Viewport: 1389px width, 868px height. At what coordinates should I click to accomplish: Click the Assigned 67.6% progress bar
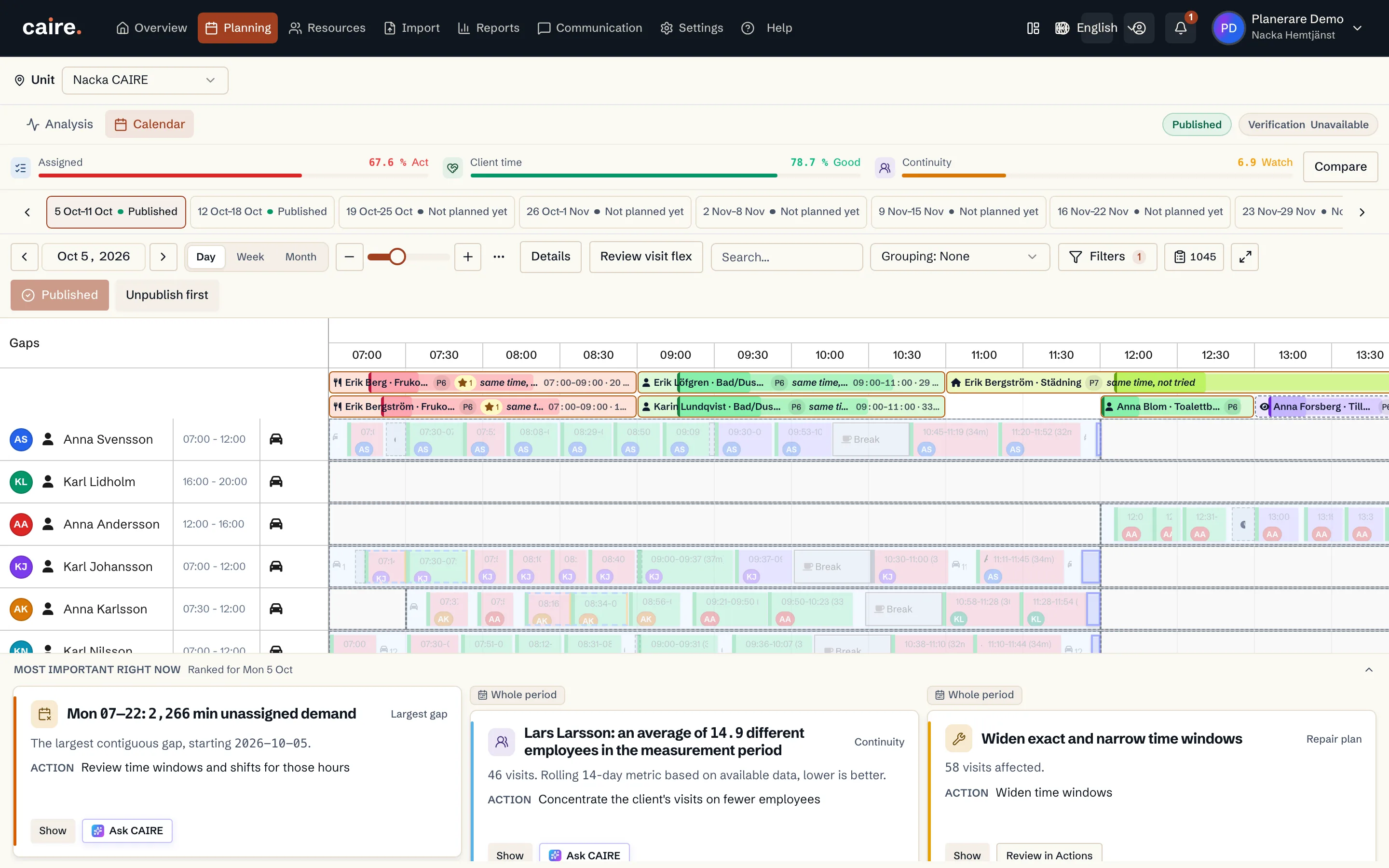233,176
